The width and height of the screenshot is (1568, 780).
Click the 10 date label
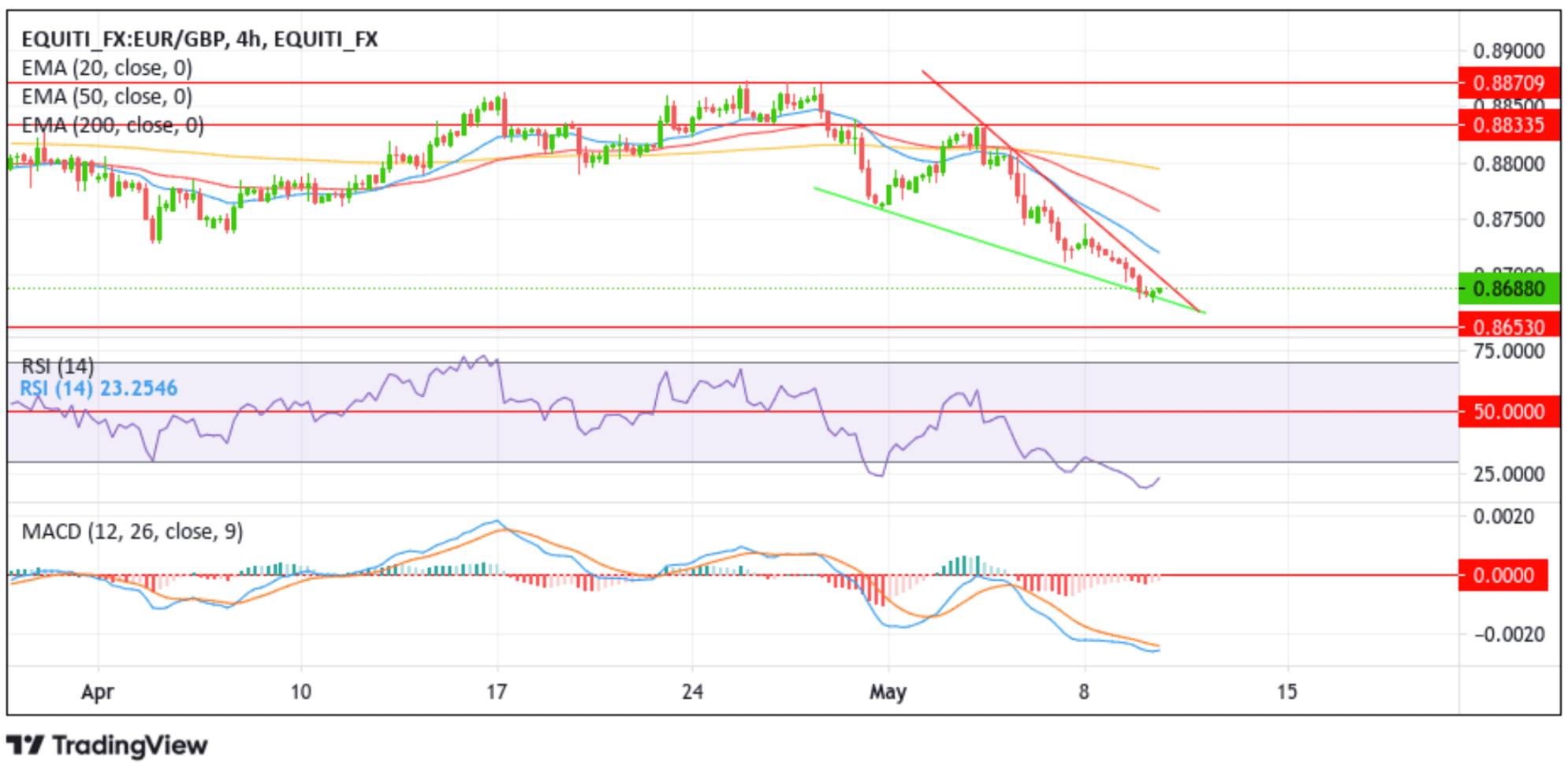tap(300, 692)
